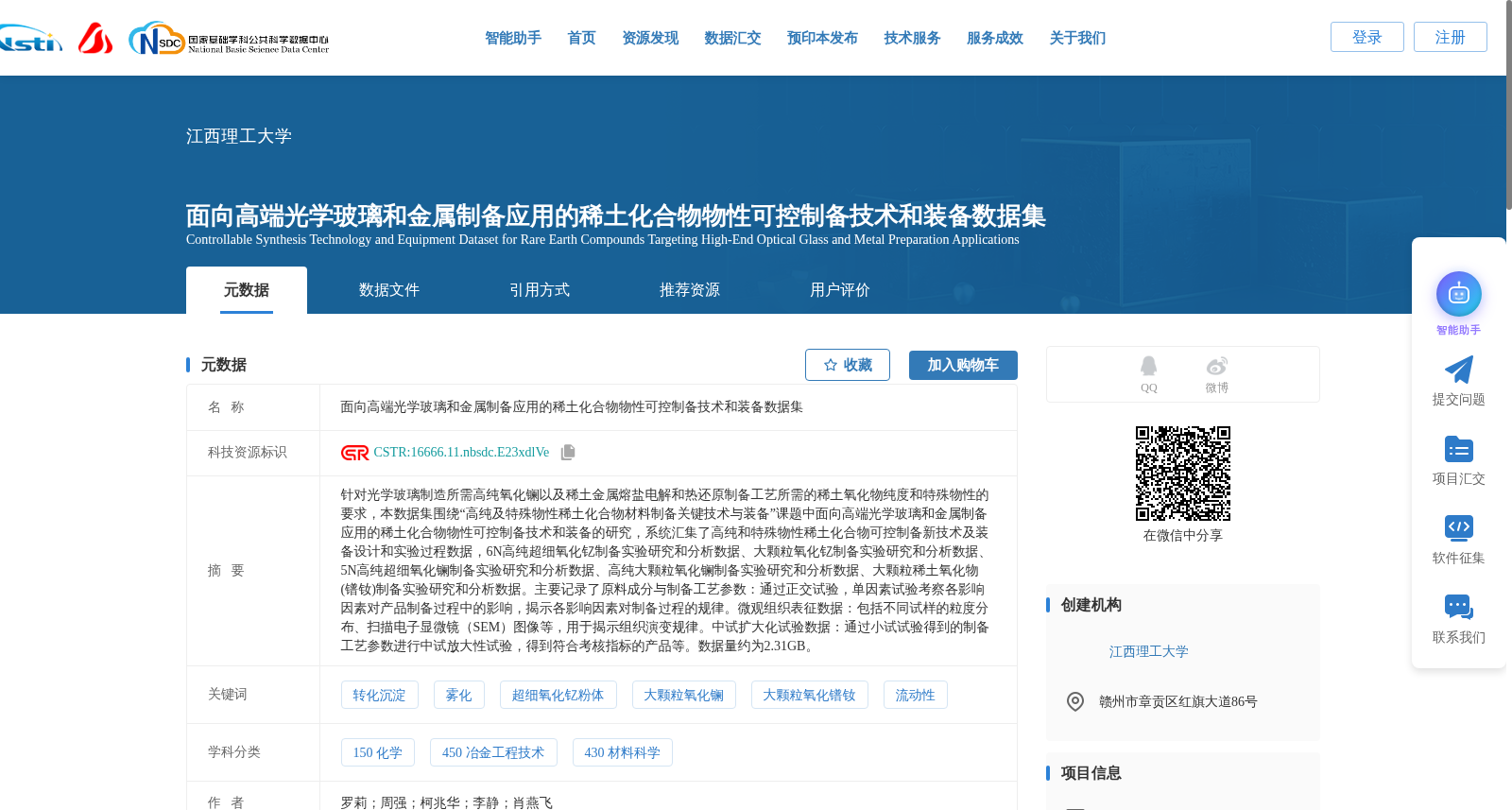Open the CSTR:16666.11.nbsdc.E23xdlVe link
The image size is (1512, 810).
[461, 453]
